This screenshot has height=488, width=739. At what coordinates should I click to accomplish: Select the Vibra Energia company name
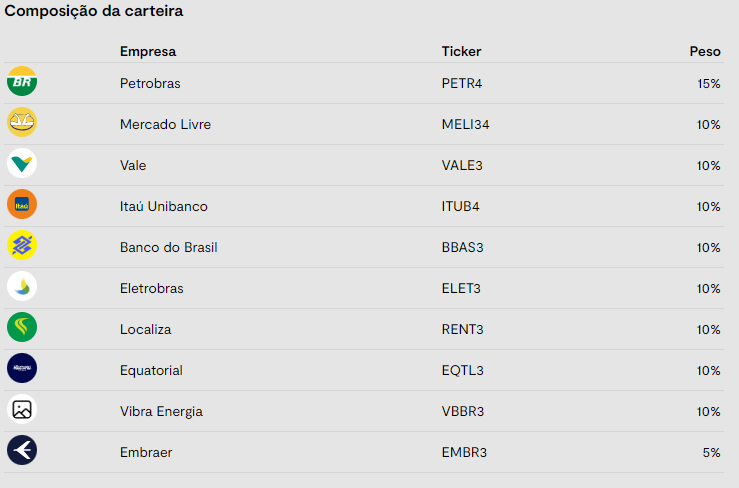[161, 412]
